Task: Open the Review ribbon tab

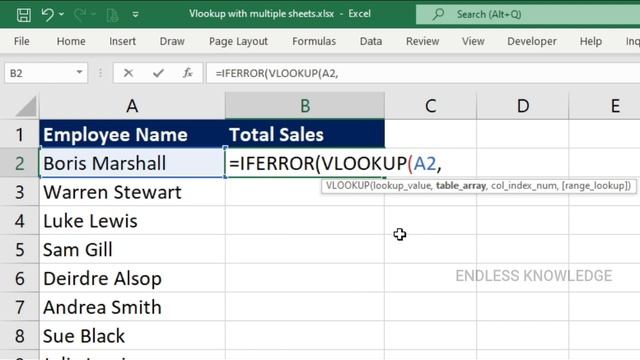Action: [422, 41]
